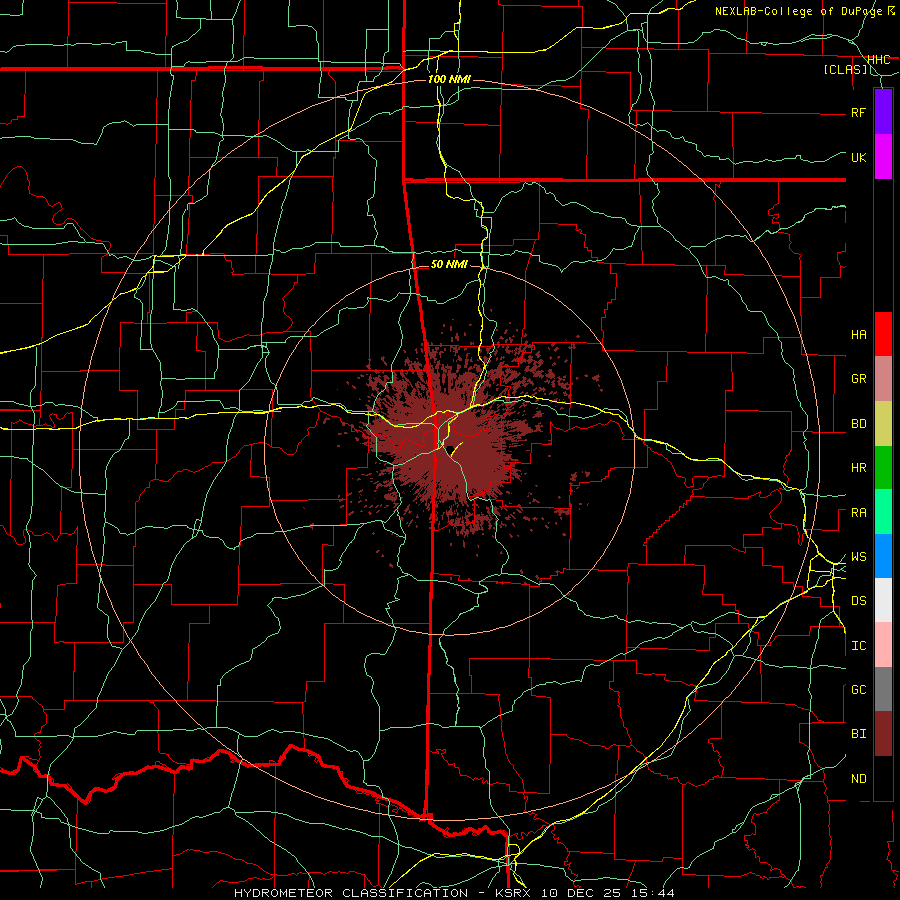900x900 pixels.
Task: Click the DS white legend swatch
Action: (x=883, y=600)
